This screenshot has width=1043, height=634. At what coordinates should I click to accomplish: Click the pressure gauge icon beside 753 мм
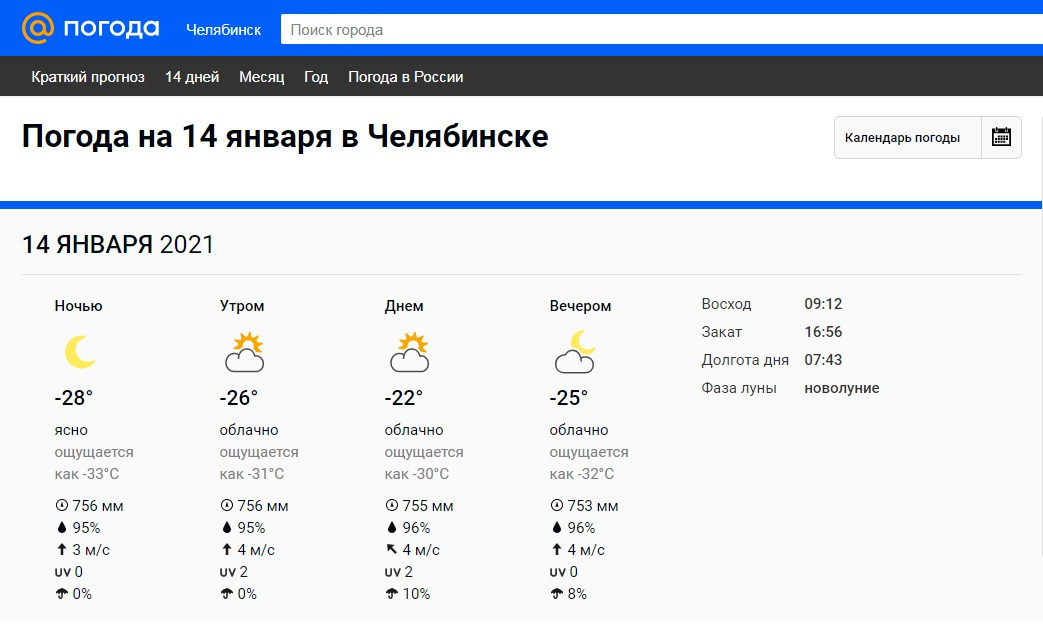[x=557, y=506]
